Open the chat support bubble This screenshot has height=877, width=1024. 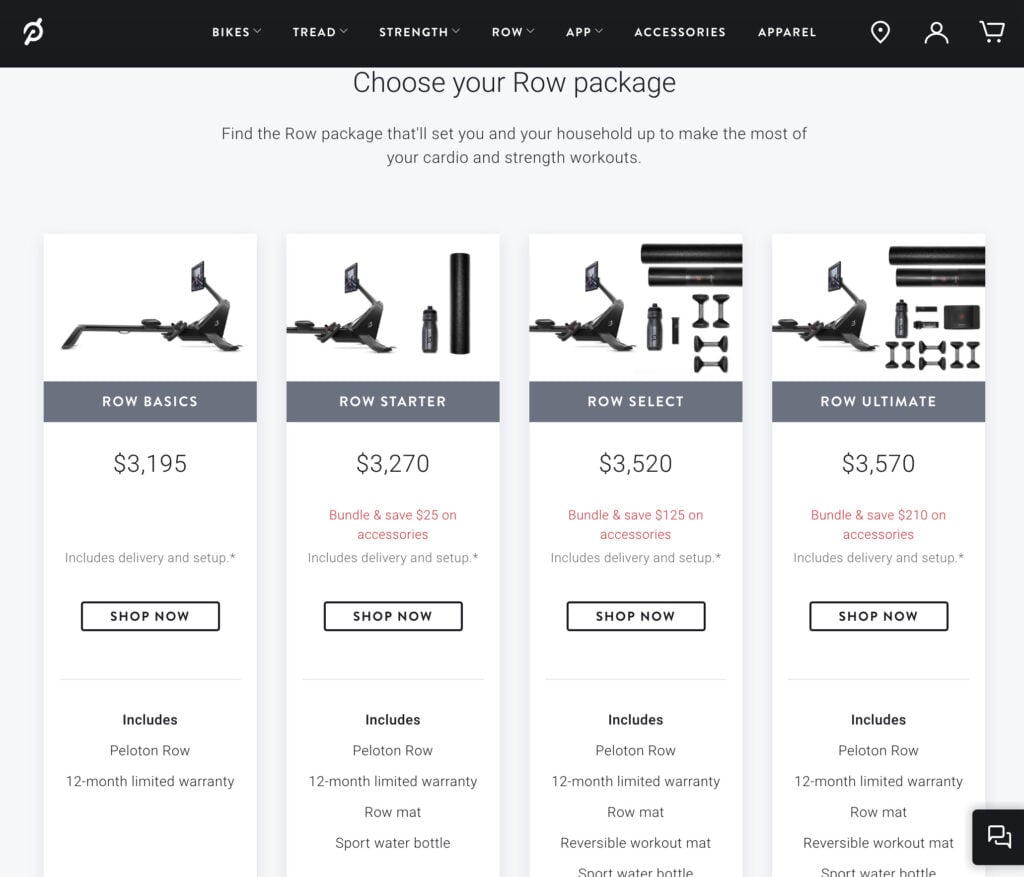(997, 837)
